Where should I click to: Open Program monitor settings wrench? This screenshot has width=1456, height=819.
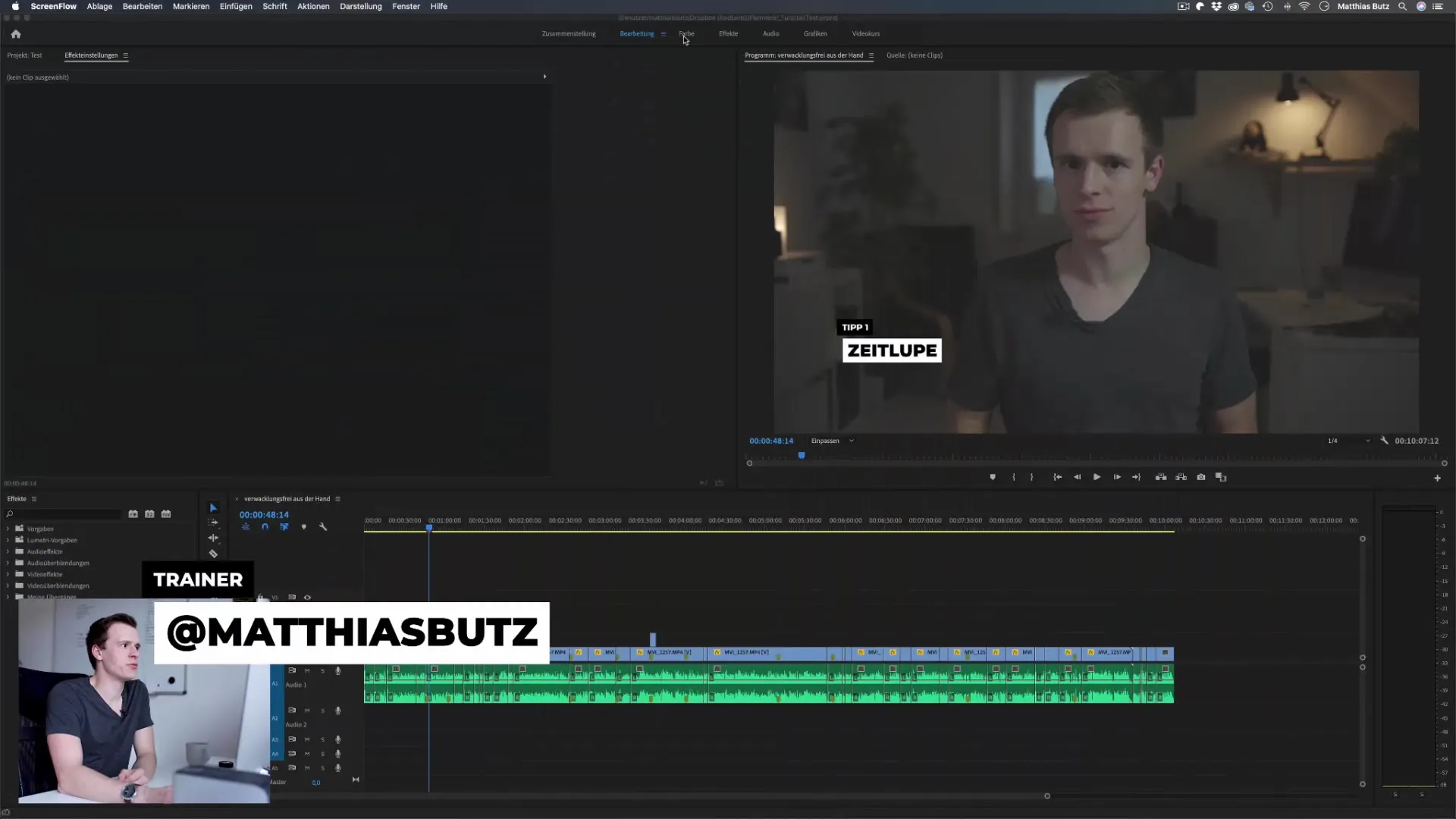(x=1384, y=441)
